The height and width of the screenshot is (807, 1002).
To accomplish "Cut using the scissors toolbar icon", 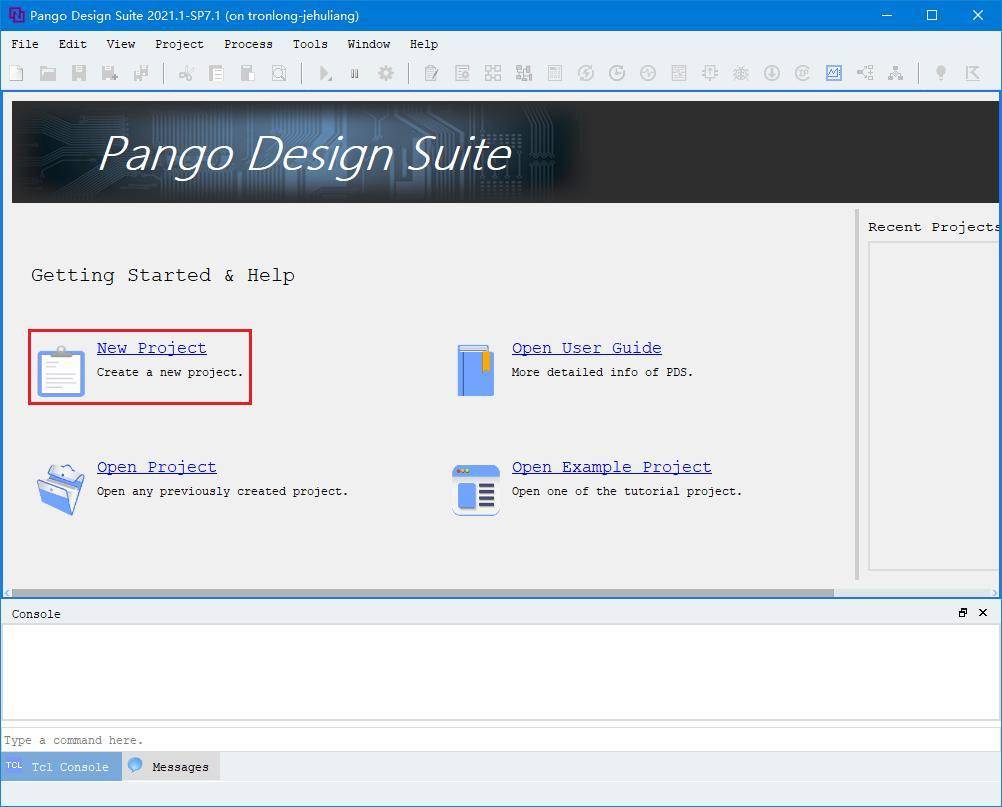I will coord(186,73).
